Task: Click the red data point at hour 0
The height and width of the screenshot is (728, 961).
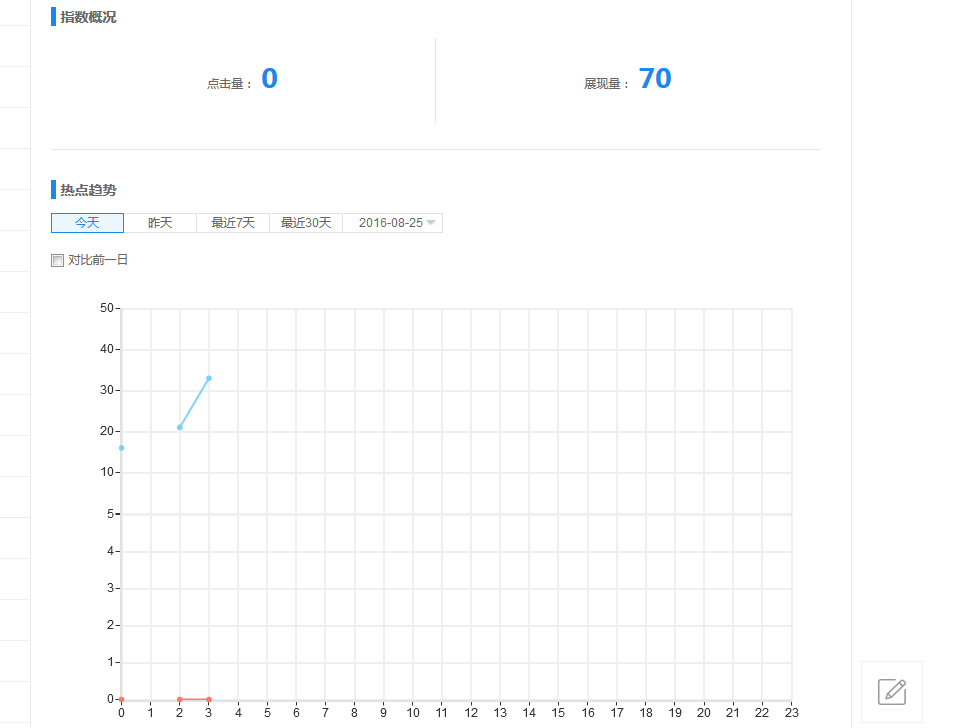Action: pos(122,699)
